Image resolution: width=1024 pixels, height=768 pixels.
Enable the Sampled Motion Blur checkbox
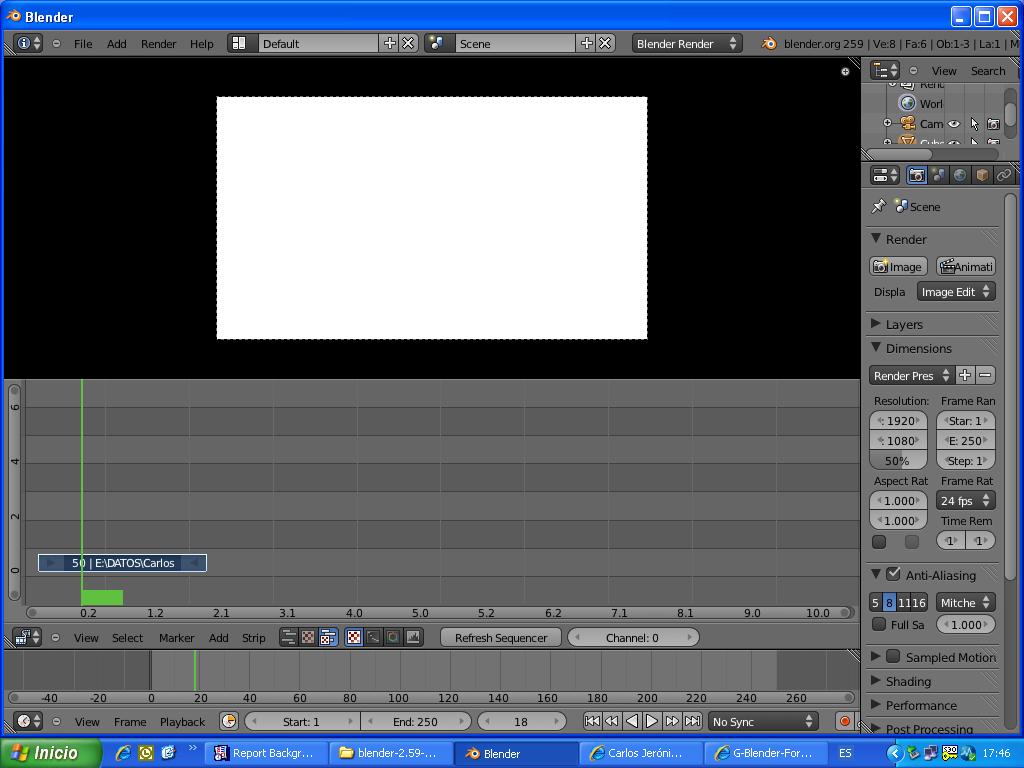(x=894, y=657)
